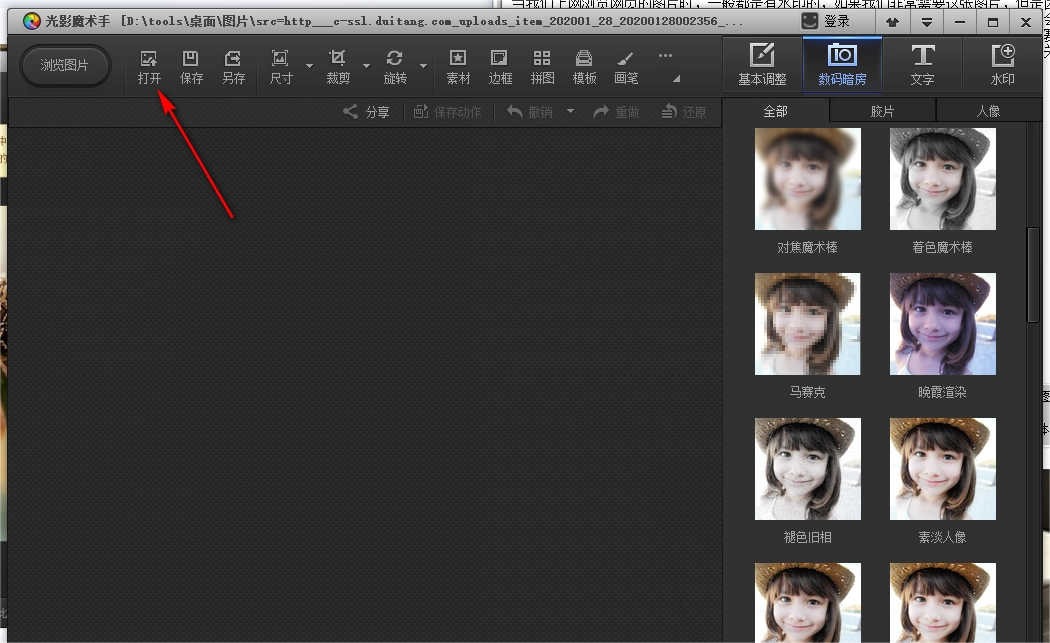
Task: Open the 边框 (Border) tool
Action: click(500, 66)
